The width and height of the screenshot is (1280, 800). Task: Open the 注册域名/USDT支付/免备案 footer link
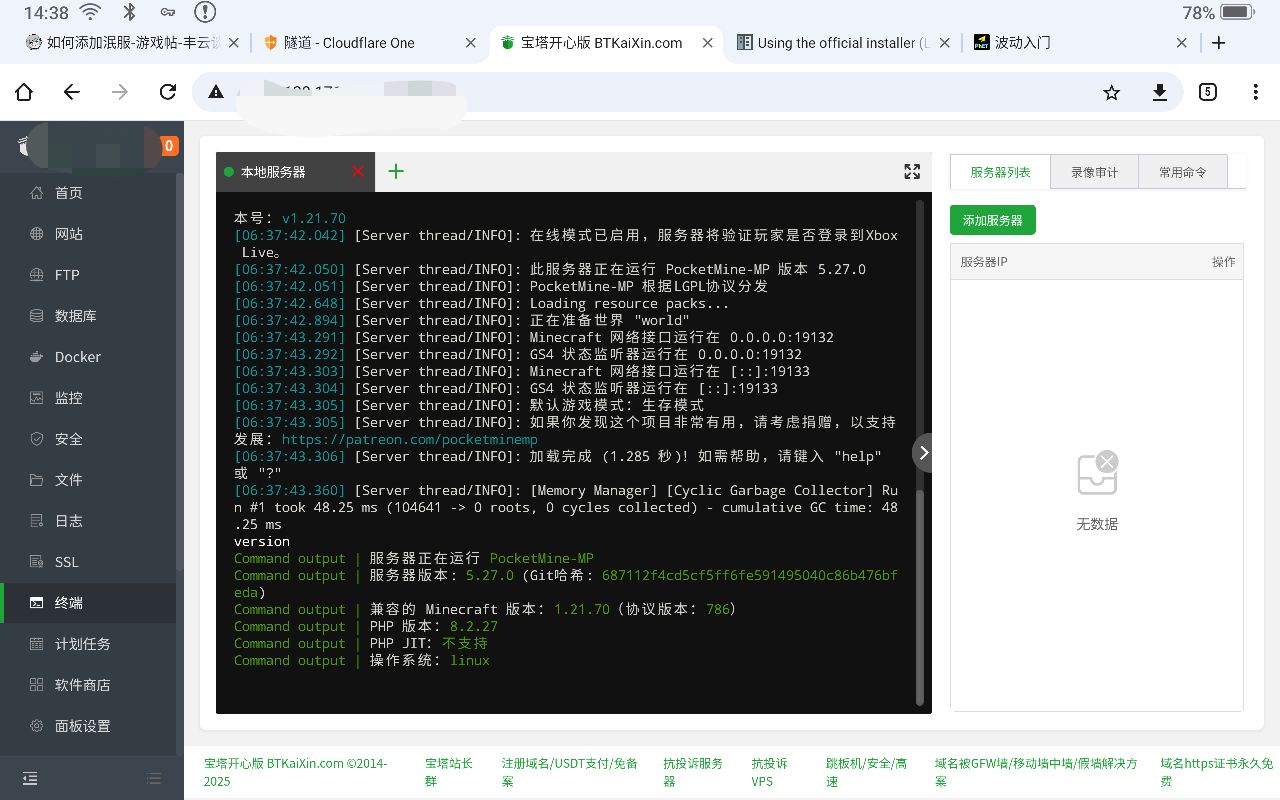569,772
